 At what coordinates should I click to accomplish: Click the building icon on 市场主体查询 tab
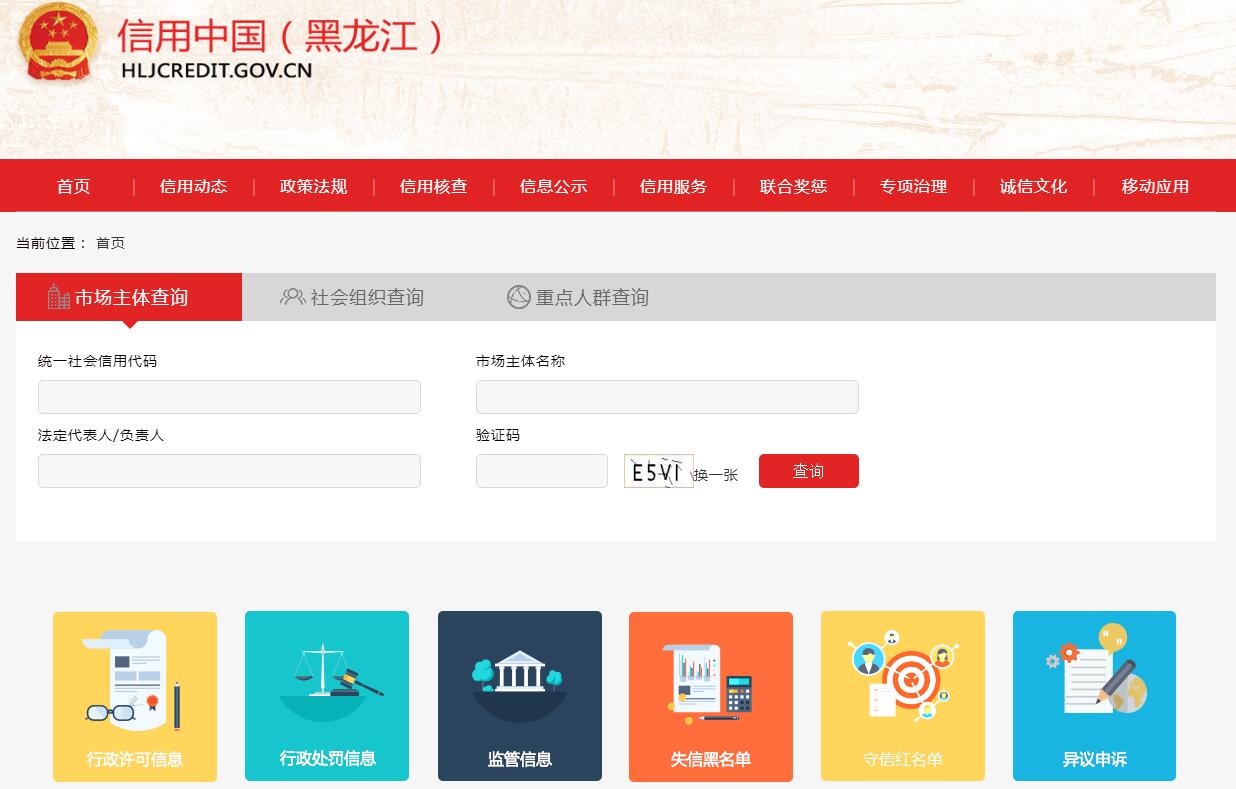(59, 297)
